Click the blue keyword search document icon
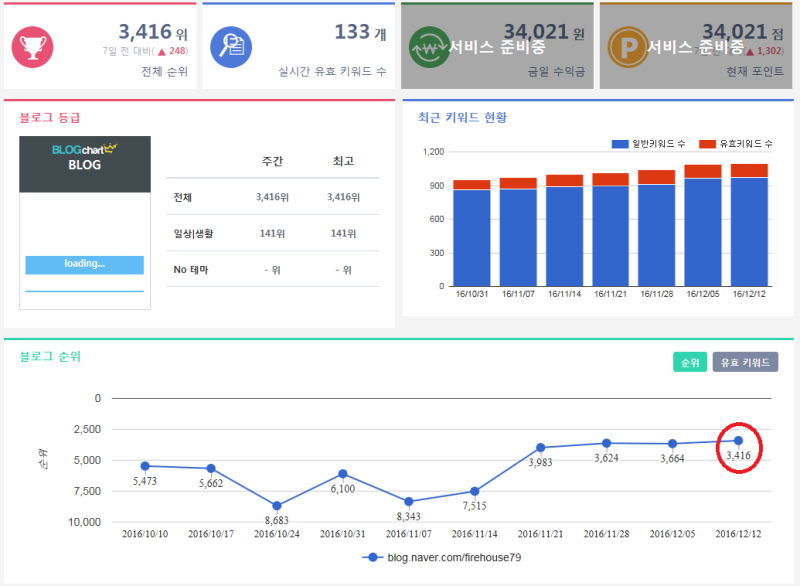Image resolution: width=800 pixels, height=586 pixels. (231, 47)
